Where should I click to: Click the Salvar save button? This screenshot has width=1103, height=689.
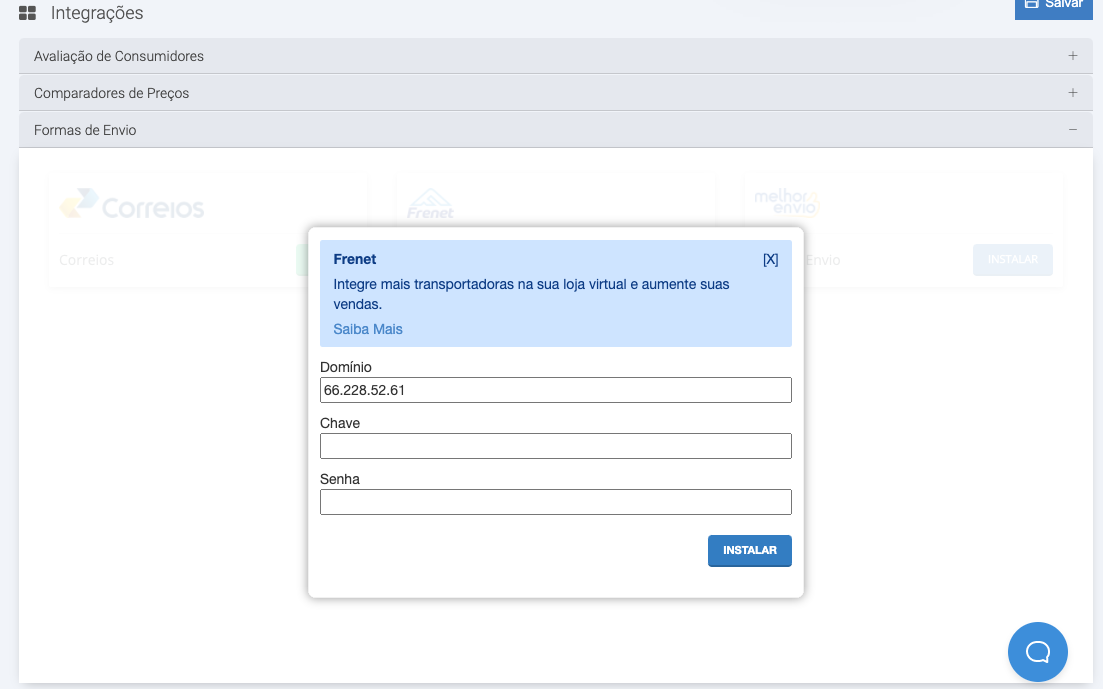coord(1053,6)
